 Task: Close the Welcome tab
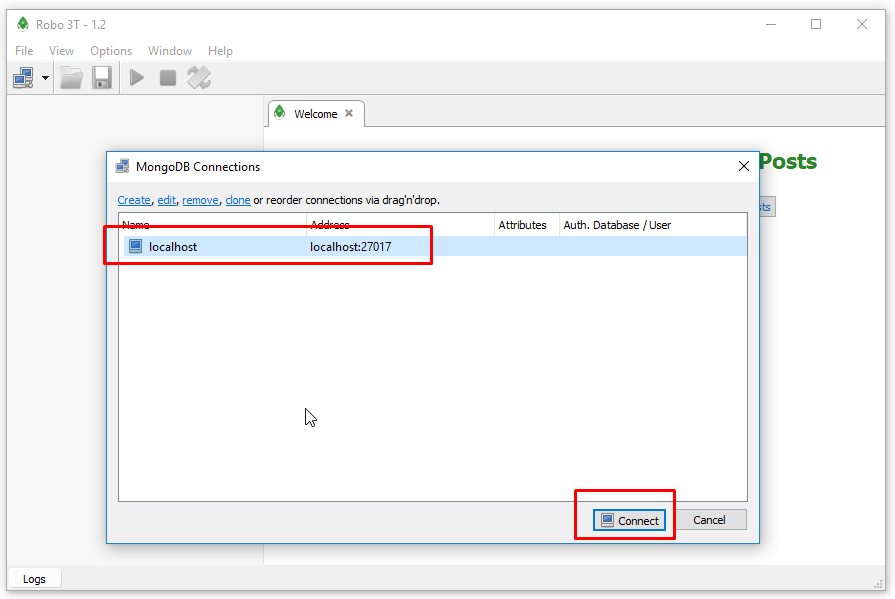coord(349,113)
